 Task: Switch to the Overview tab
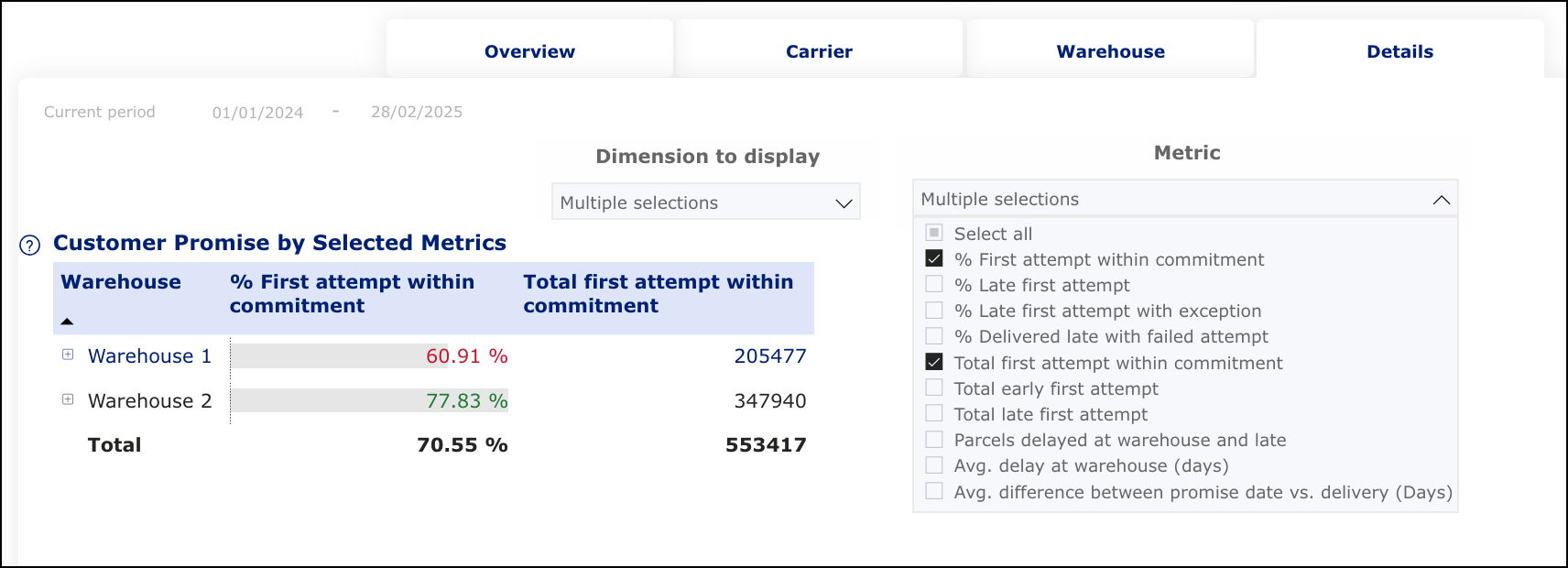(529, 51)
